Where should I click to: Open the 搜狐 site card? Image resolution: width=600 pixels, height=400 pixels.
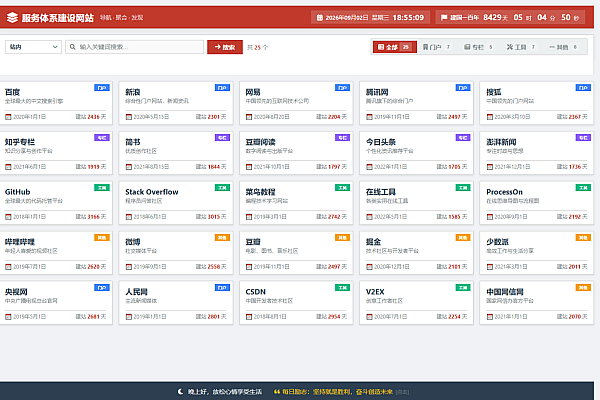537,103
